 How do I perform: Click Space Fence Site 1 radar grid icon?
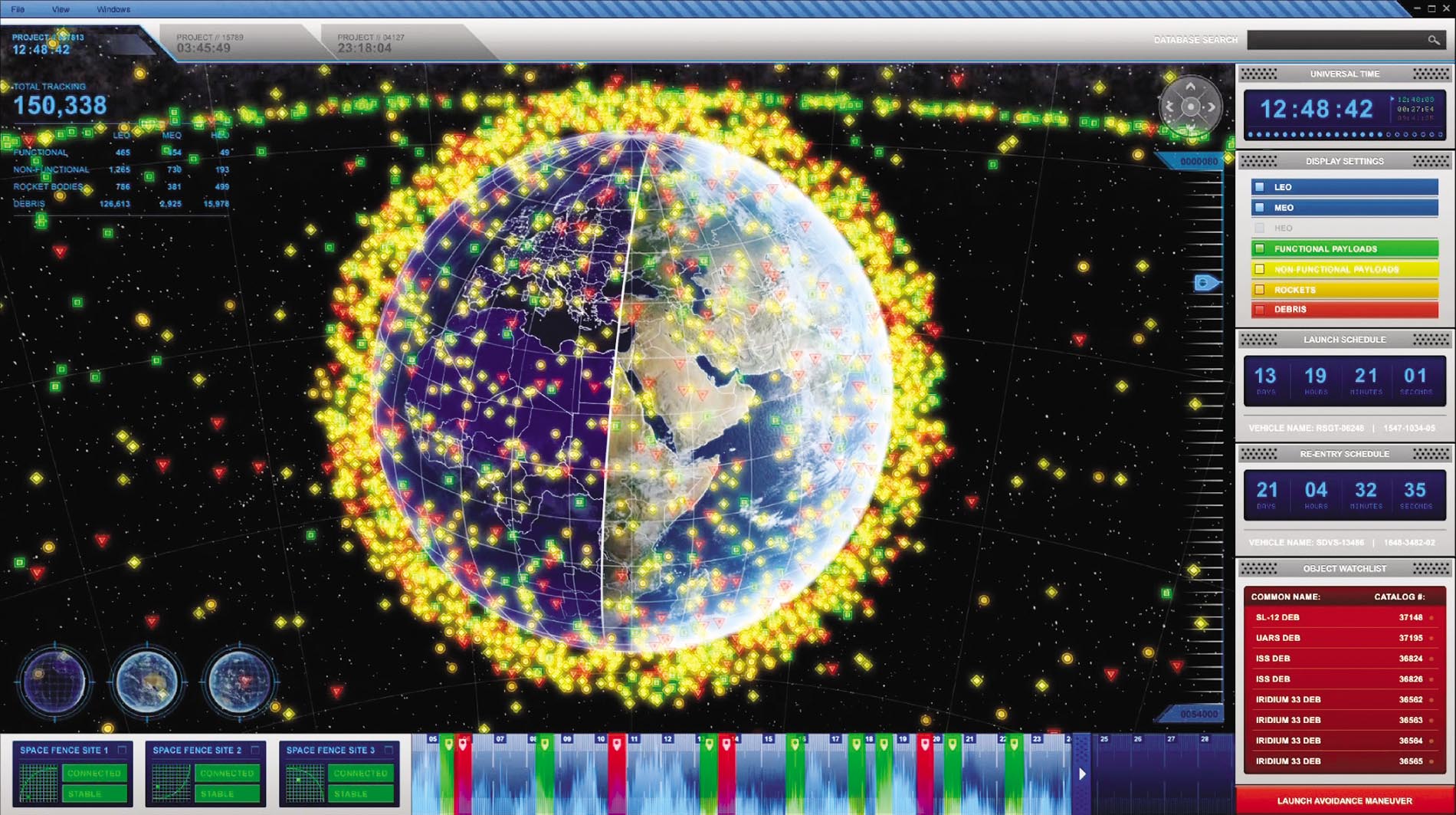[38, 783]
